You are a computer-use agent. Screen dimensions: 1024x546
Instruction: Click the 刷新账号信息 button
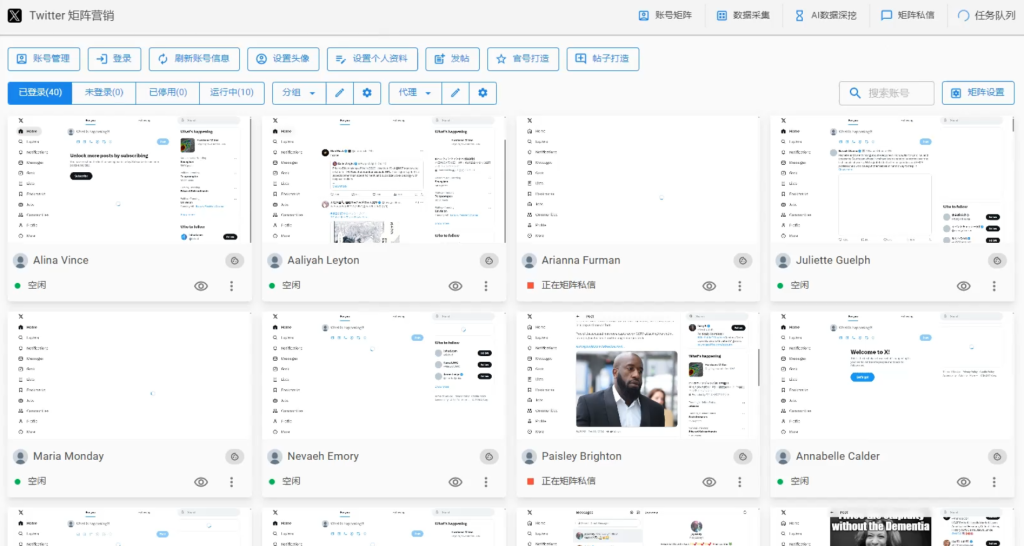coord(194,59)
